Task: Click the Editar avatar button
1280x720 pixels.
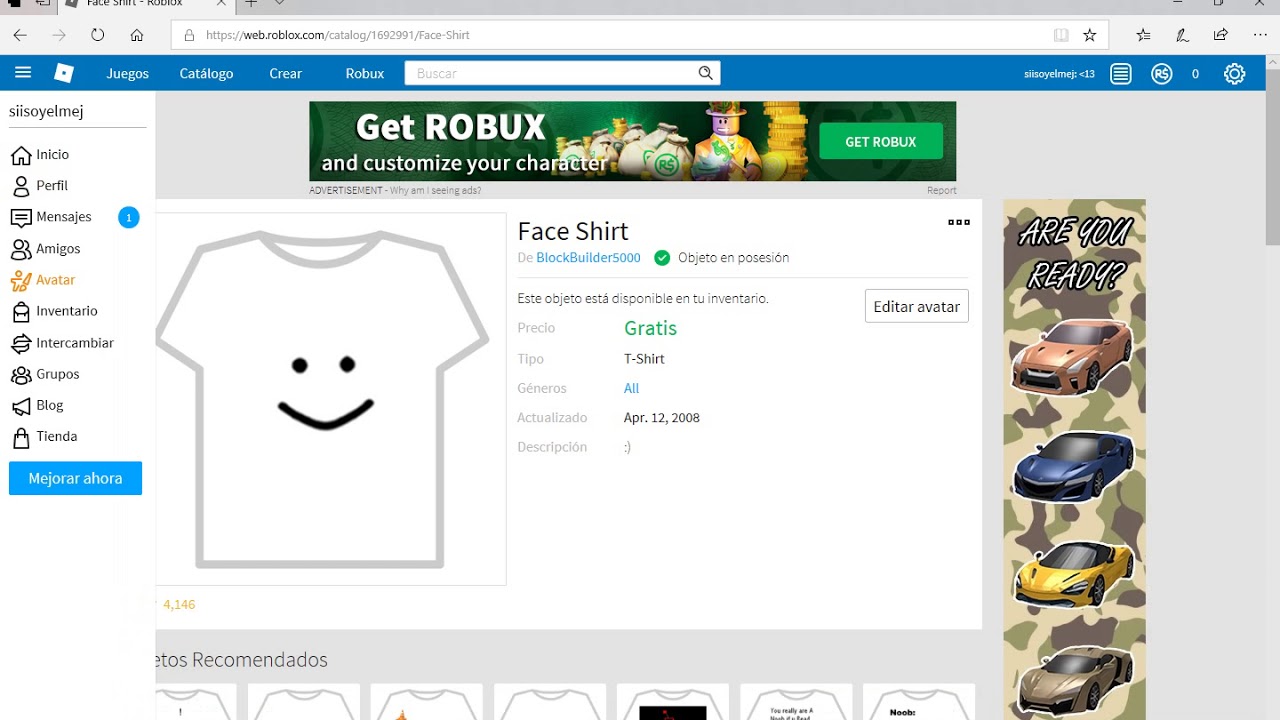Action: (x=917, y=306)
